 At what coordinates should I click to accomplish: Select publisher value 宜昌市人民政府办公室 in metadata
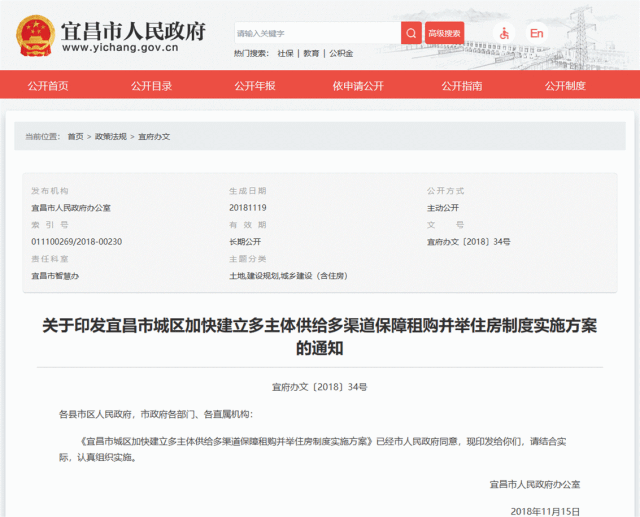coord(71,208)
